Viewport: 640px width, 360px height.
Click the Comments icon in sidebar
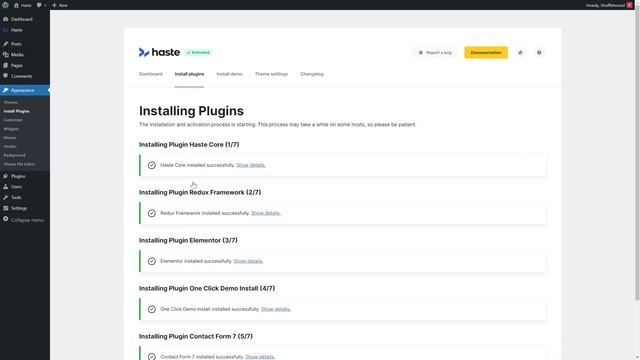click(x=6, y=76)
